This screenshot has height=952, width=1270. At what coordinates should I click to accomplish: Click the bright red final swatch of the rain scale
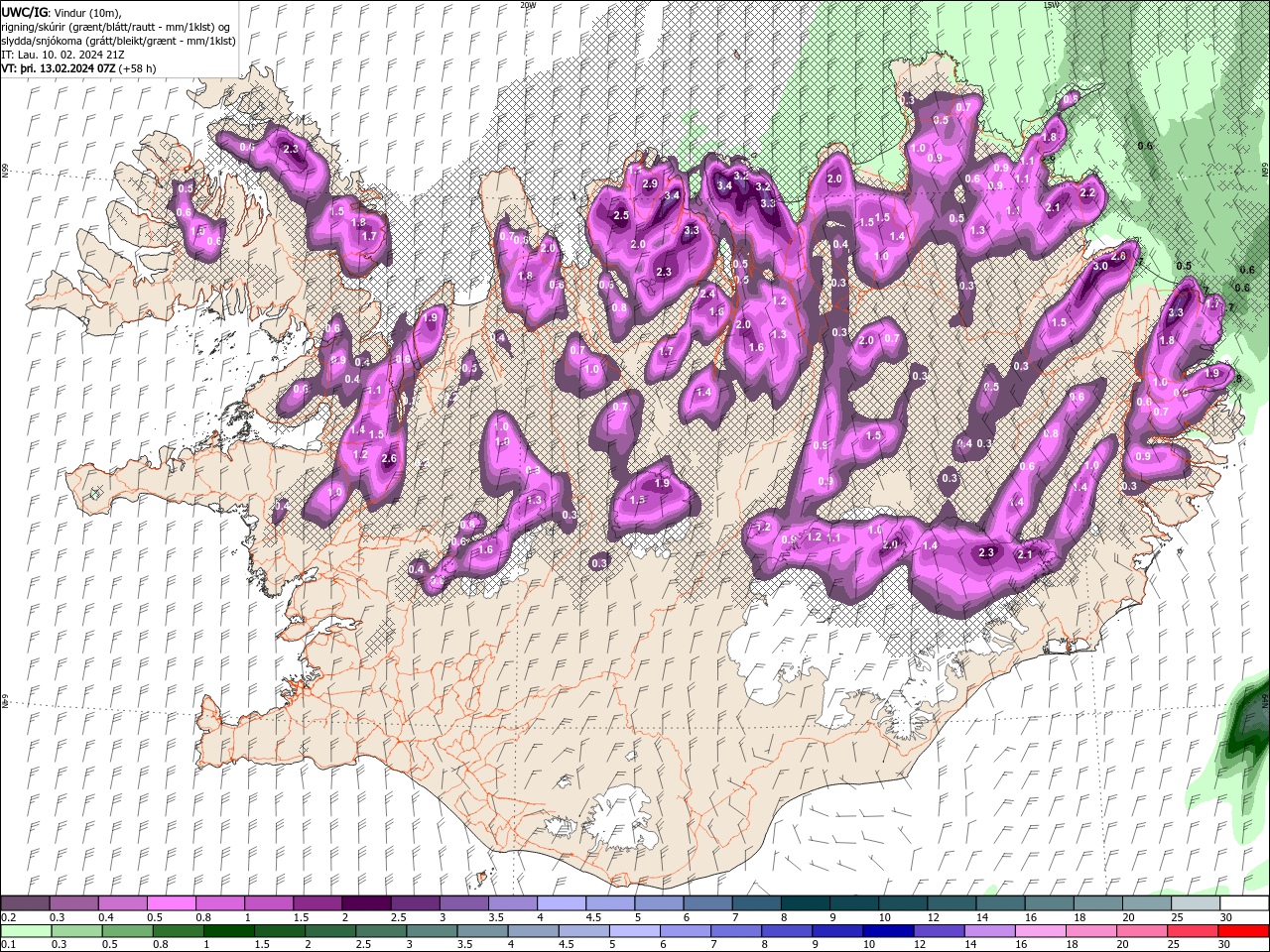1243,932
